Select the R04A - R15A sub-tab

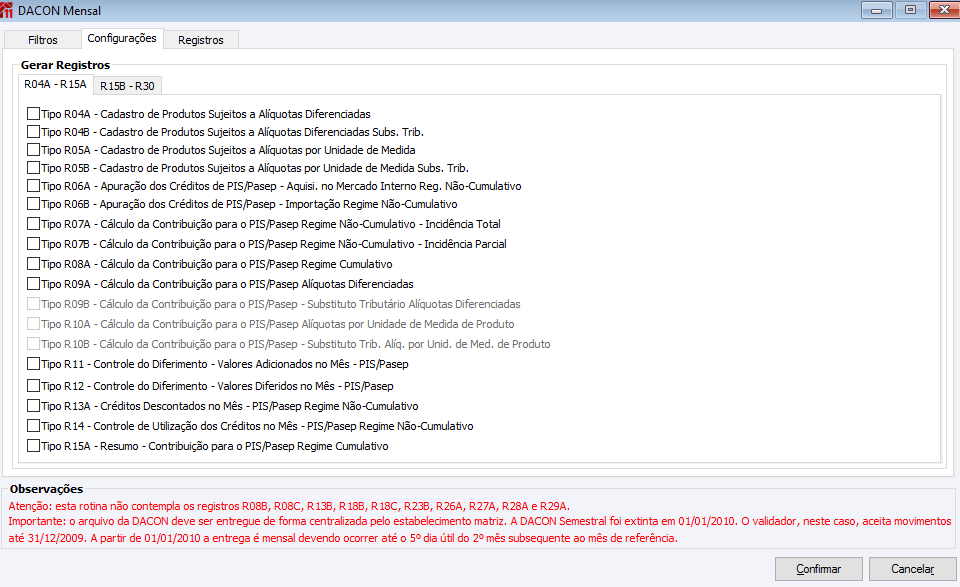tap(55, 84)
